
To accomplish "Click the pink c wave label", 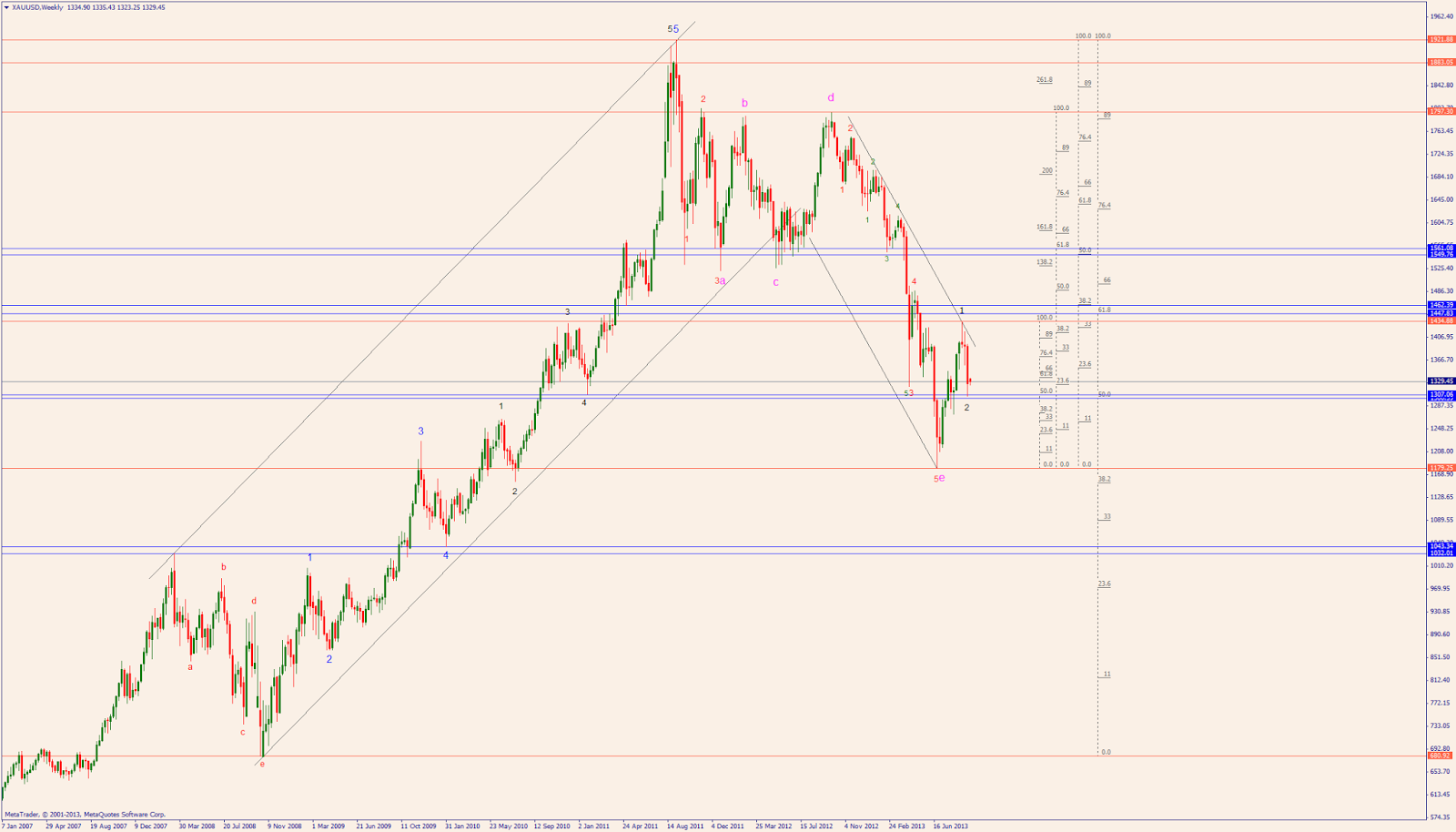I will (776, 282).
